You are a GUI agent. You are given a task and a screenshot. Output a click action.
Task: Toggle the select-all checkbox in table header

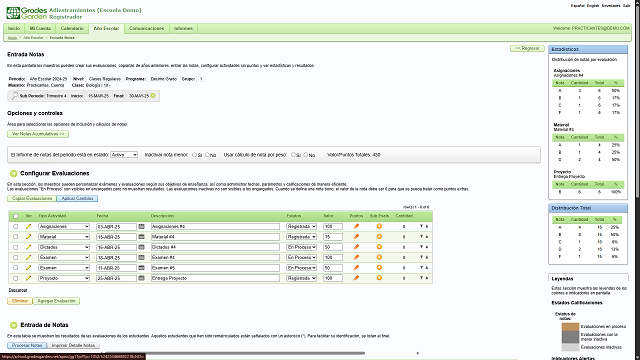[x=16, y=216]
